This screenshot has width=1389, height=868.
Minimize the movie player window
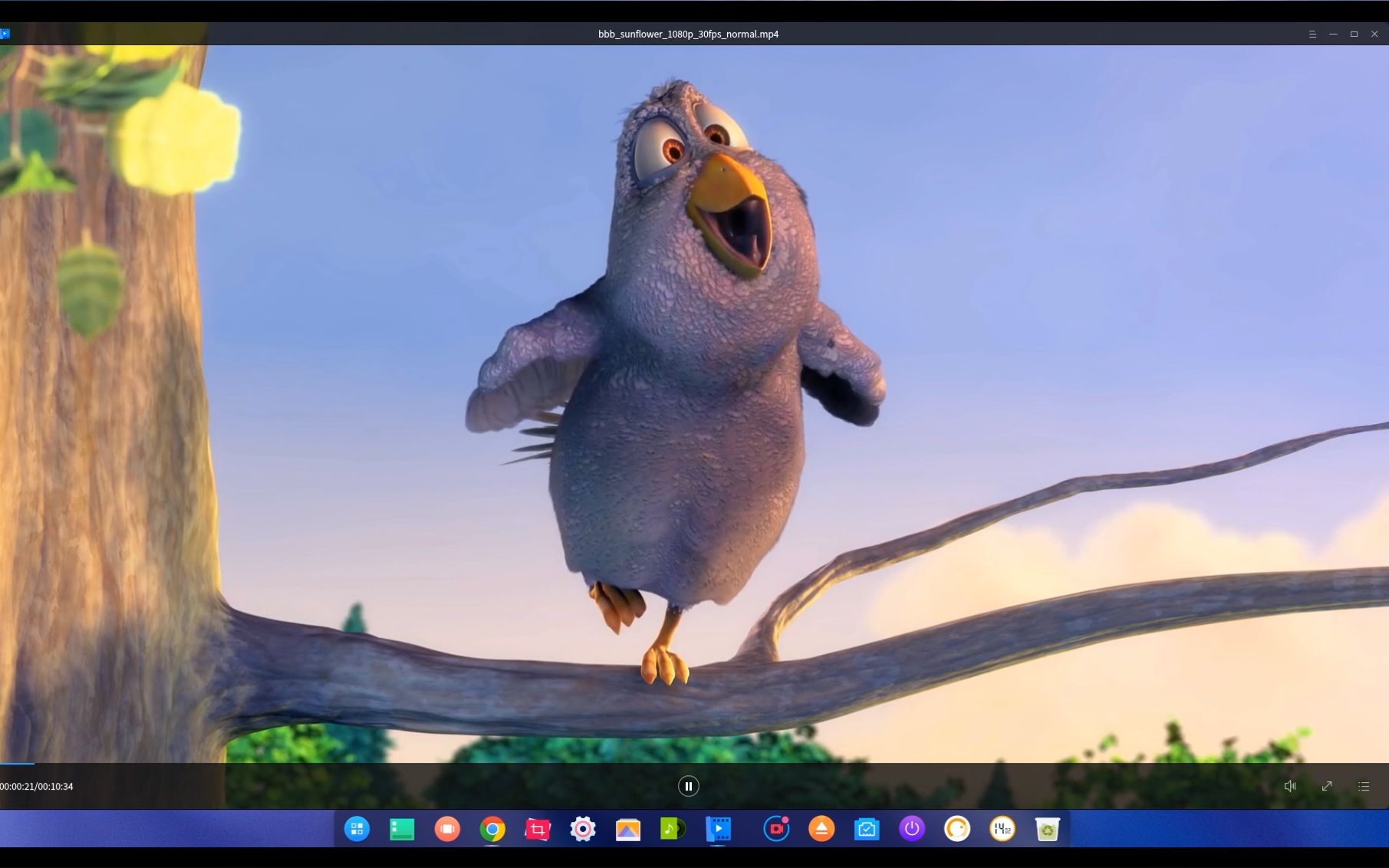tap(1333, 34)
